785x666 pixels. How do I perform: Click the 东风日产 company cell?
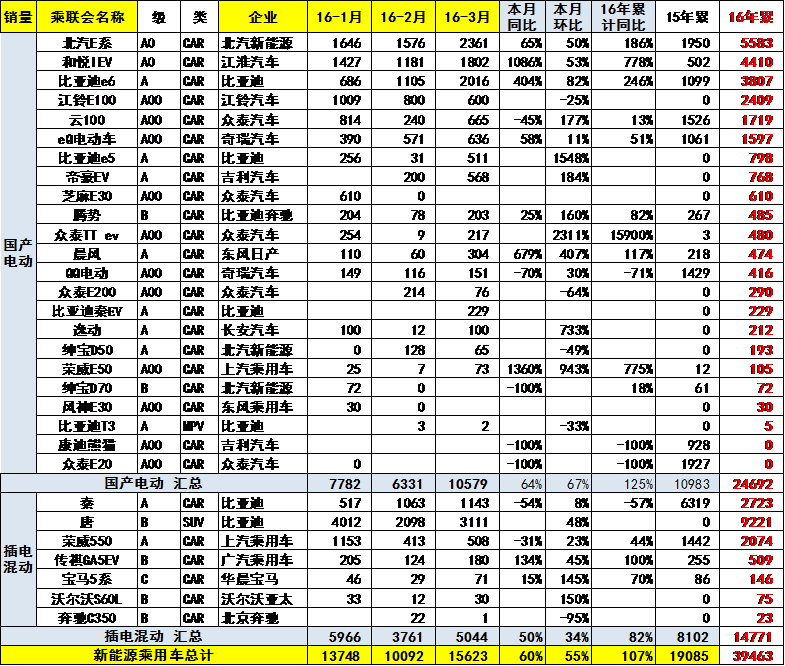(263, 254)
